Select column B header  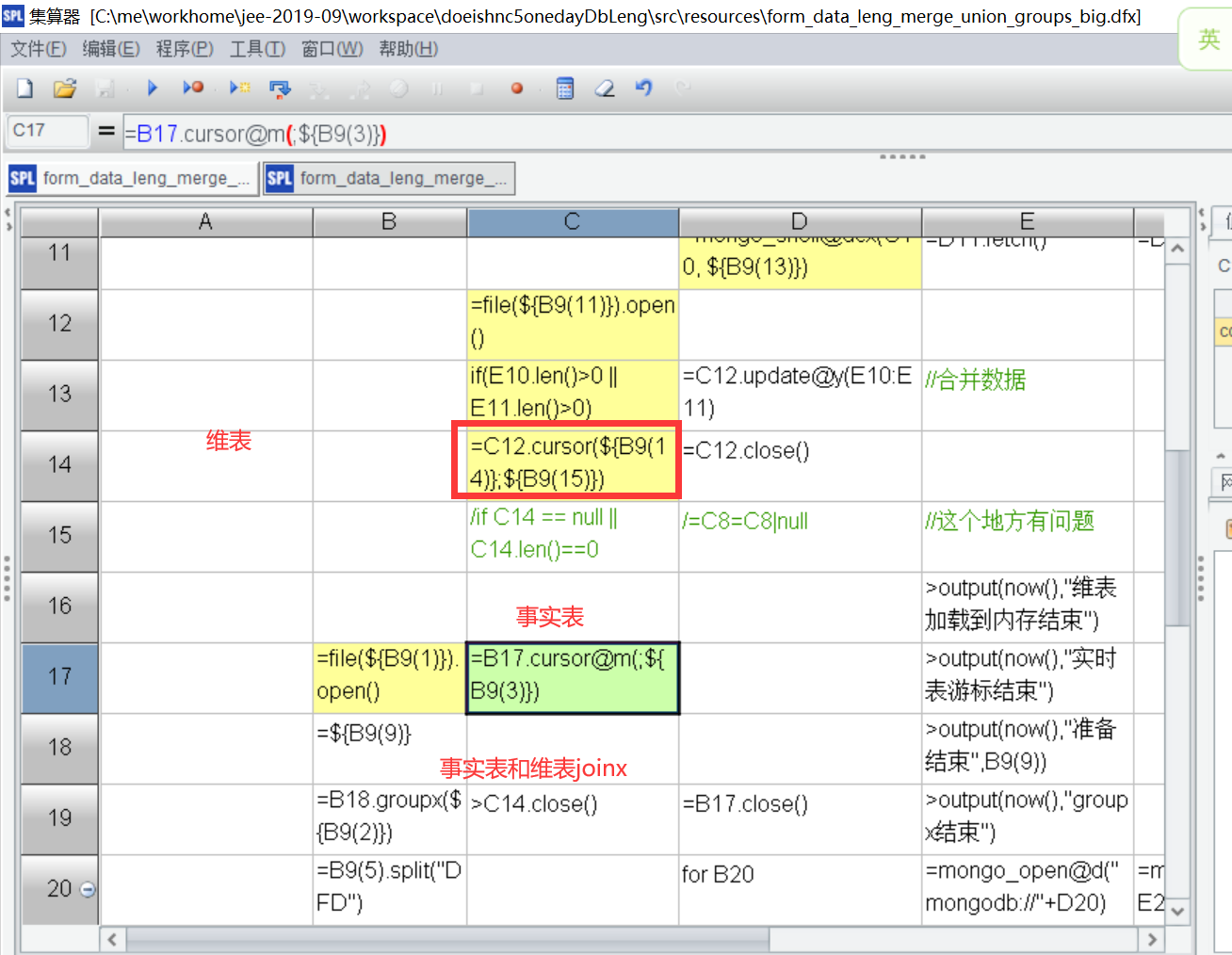(x=389, y=222)
